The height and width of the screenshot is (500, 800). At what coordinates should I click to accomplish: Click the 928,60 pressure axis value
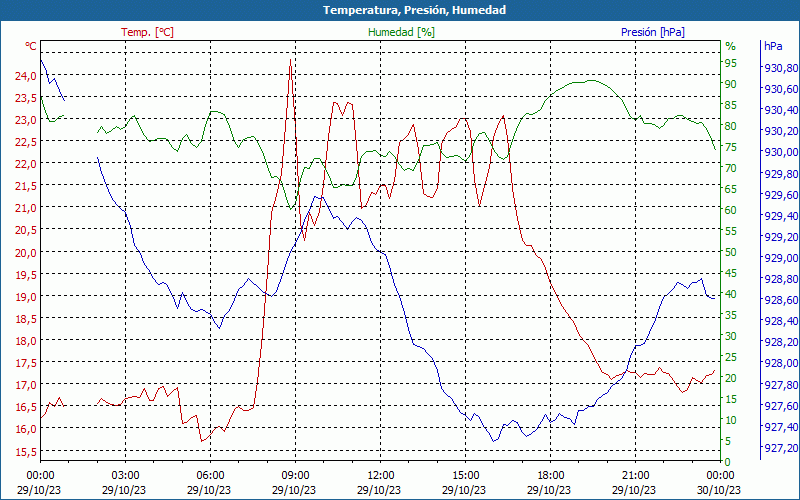click(x=781, y=300)
